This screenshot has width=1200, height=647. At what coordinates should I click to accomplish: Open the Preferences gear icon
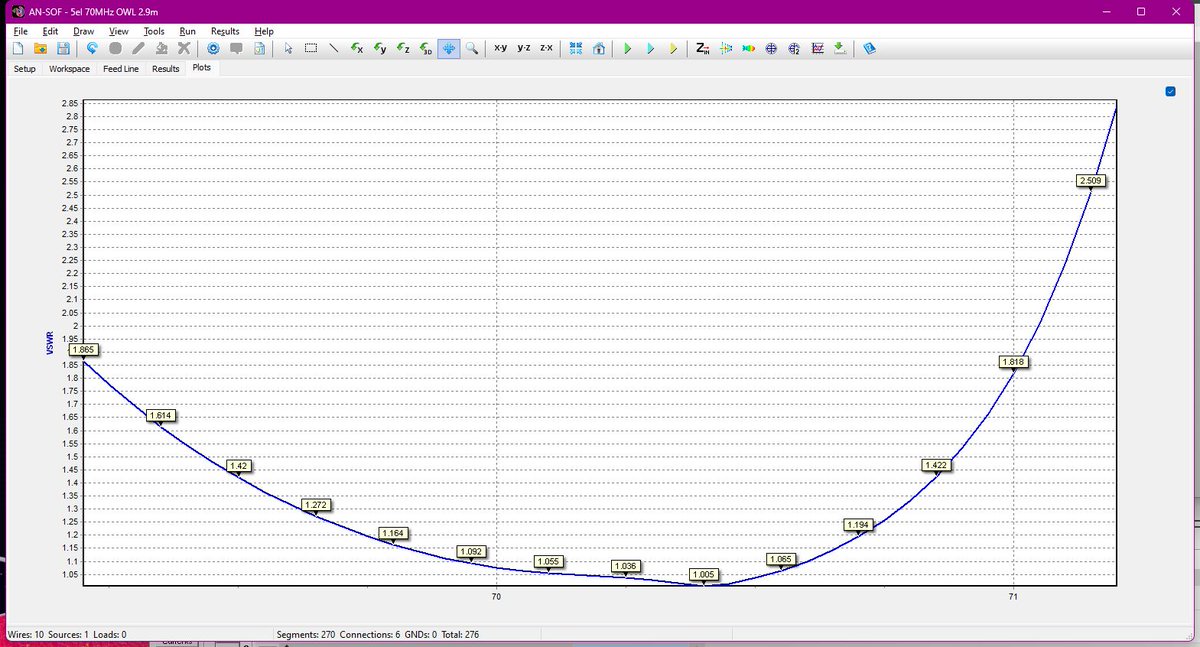pyautogui.click(x=212, y=47)
